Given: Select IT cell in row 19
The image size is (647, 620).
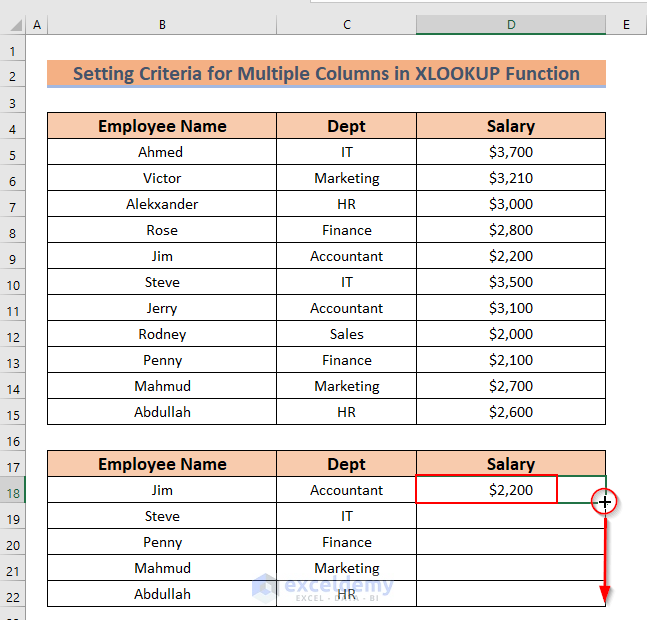Looking at the screenshot, I should coord(347,516).
